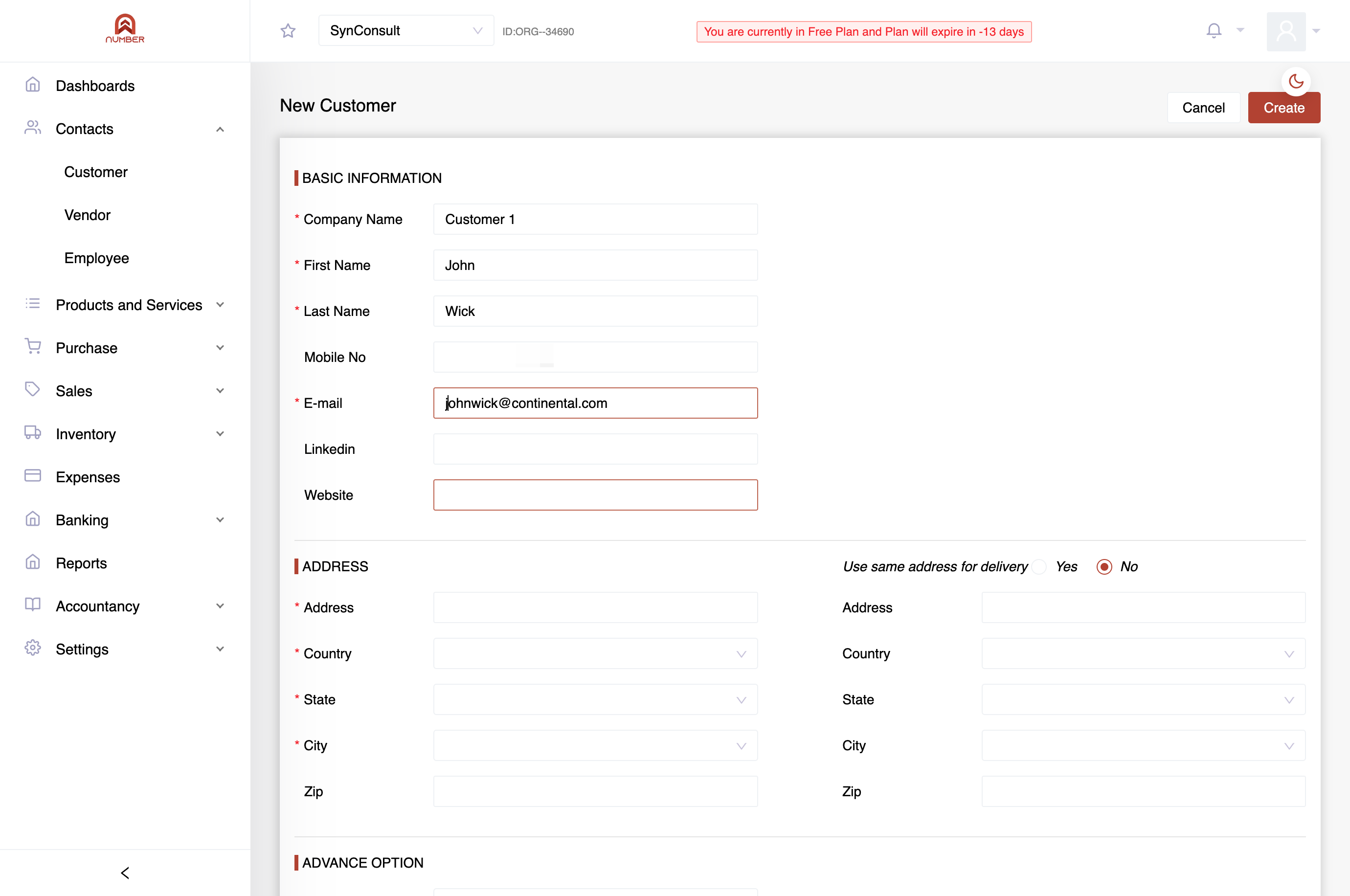Click the Company Name field
The height and width of the screenshot is (896, 1350).
coord(595,220)
